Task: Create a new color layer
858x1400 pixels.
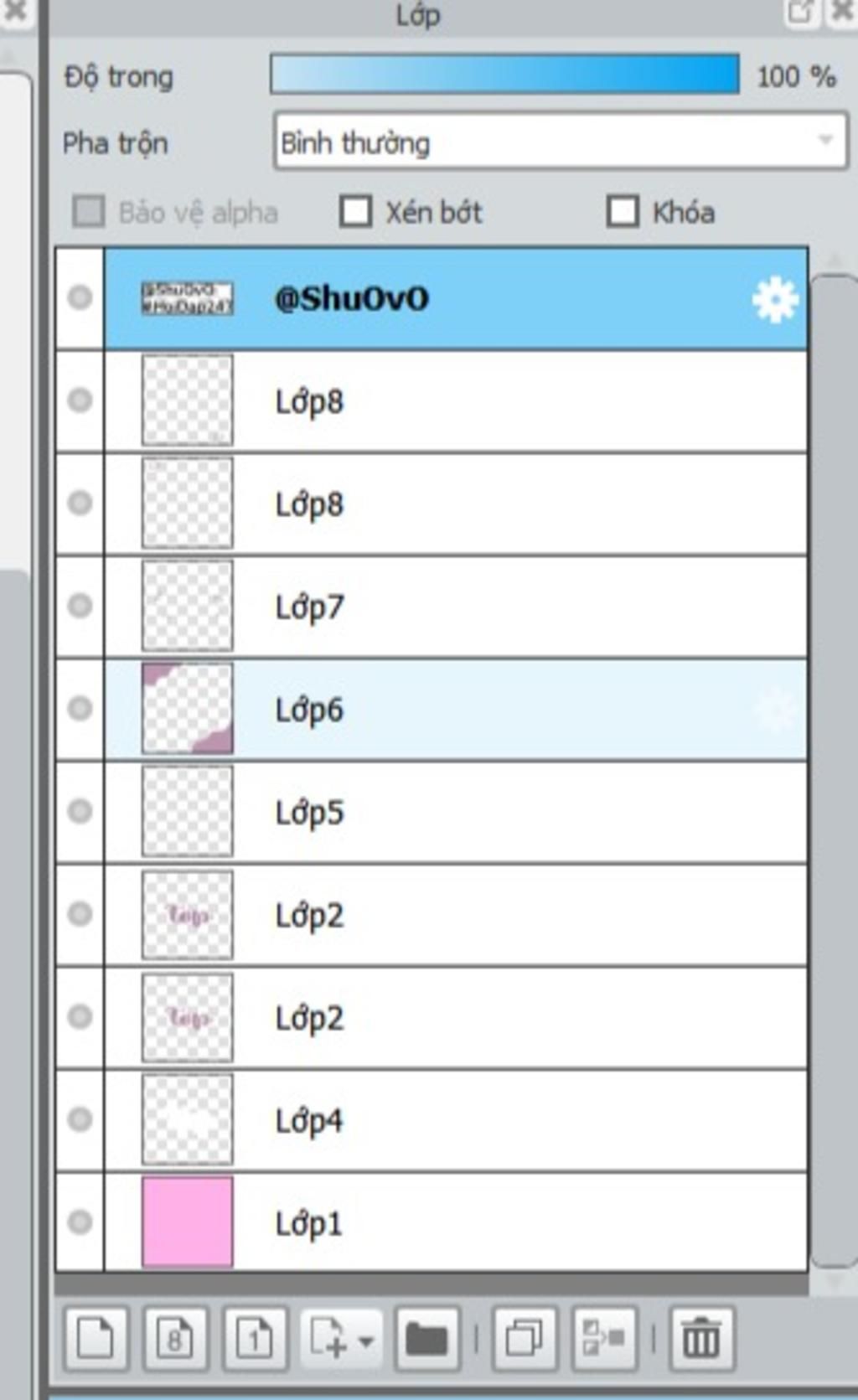Action: click(96, 1338)
